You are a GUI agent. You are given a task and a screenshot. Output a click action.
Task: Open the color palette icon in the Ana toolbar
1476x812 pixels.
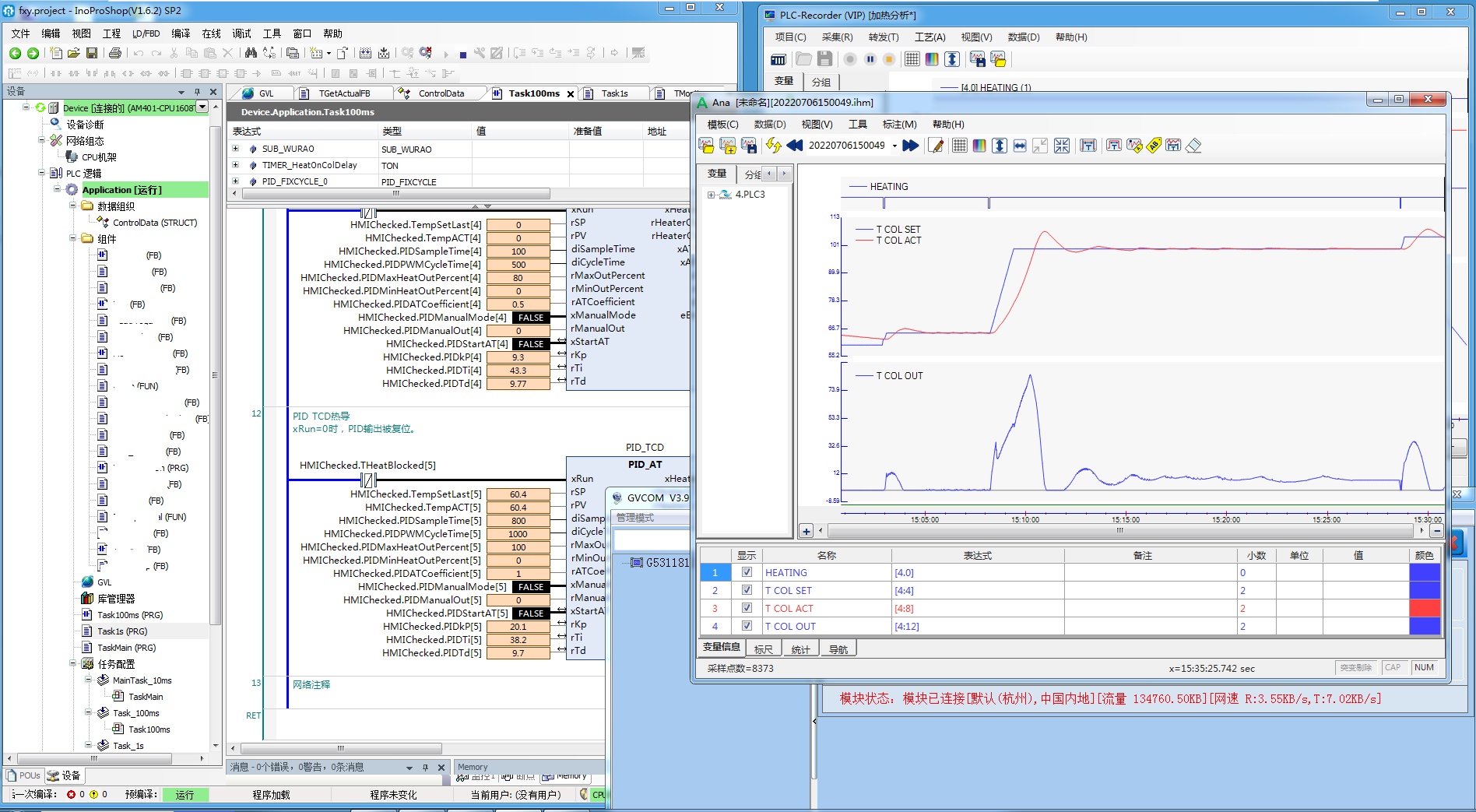click(x=979, y=146)
